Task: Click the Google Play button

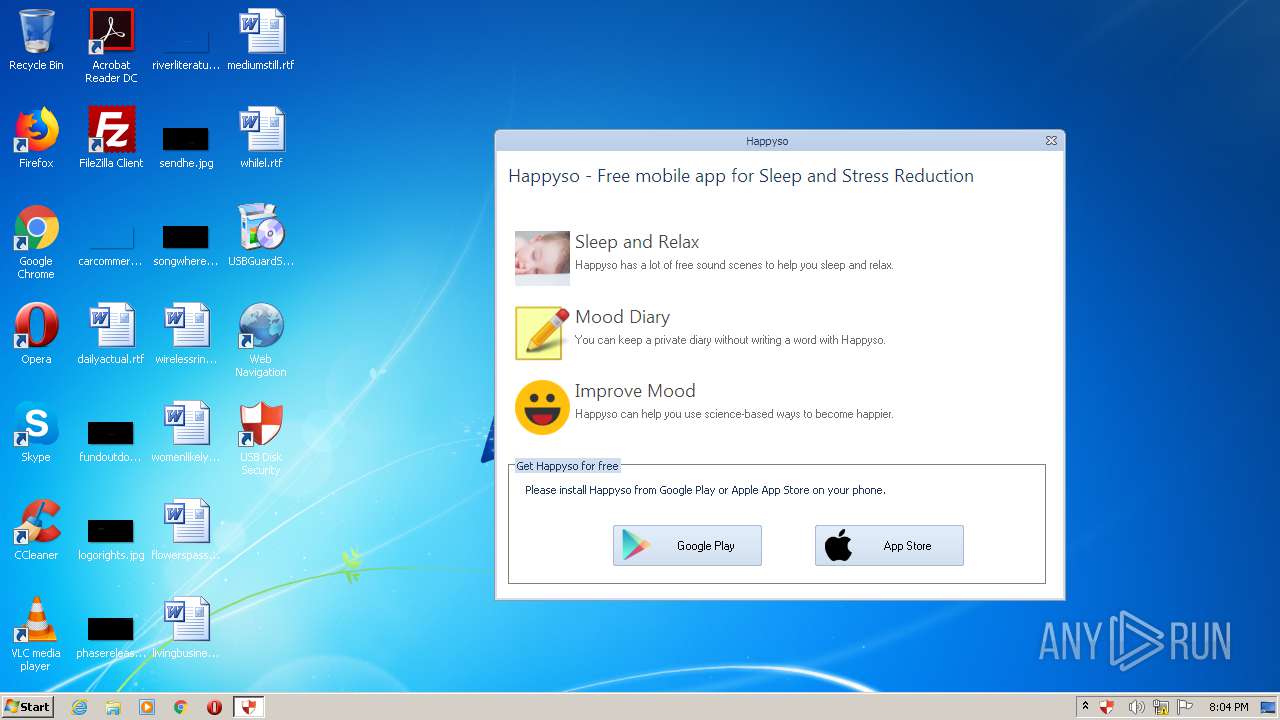Action: (x=687, y=546)
